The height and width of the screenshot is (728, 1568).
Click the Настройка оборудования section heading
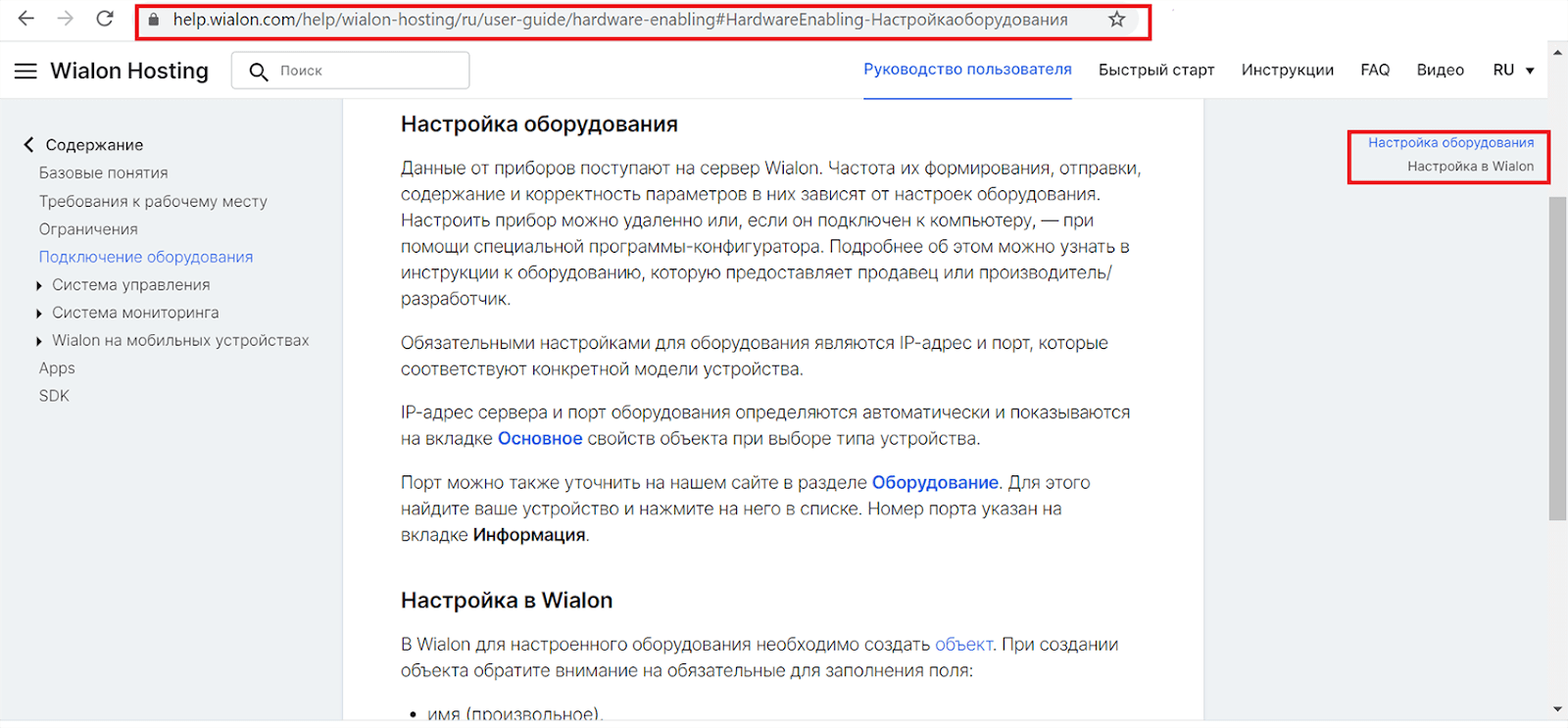tap(539, 124)
